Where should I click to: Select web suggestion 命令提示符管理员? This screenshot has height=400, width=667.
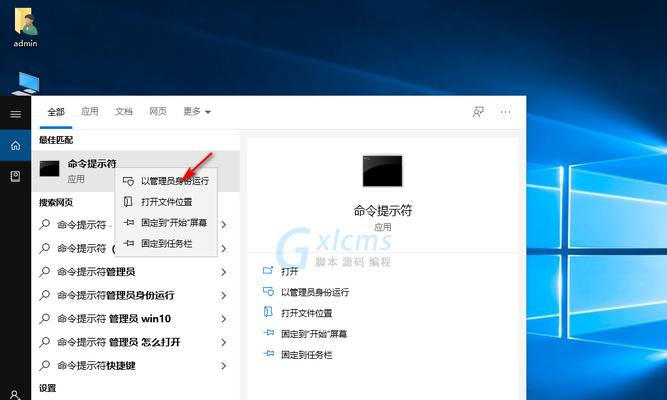[x=96, y=271]
